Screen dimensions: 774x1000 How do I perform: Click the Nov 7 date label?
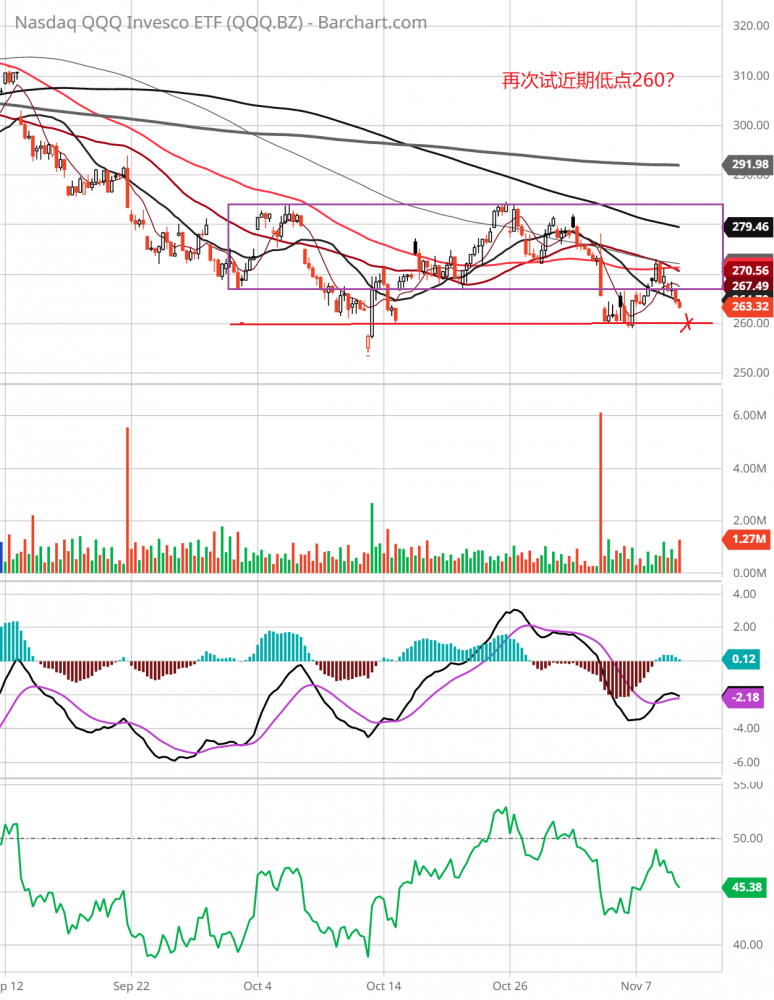point(636,985)
